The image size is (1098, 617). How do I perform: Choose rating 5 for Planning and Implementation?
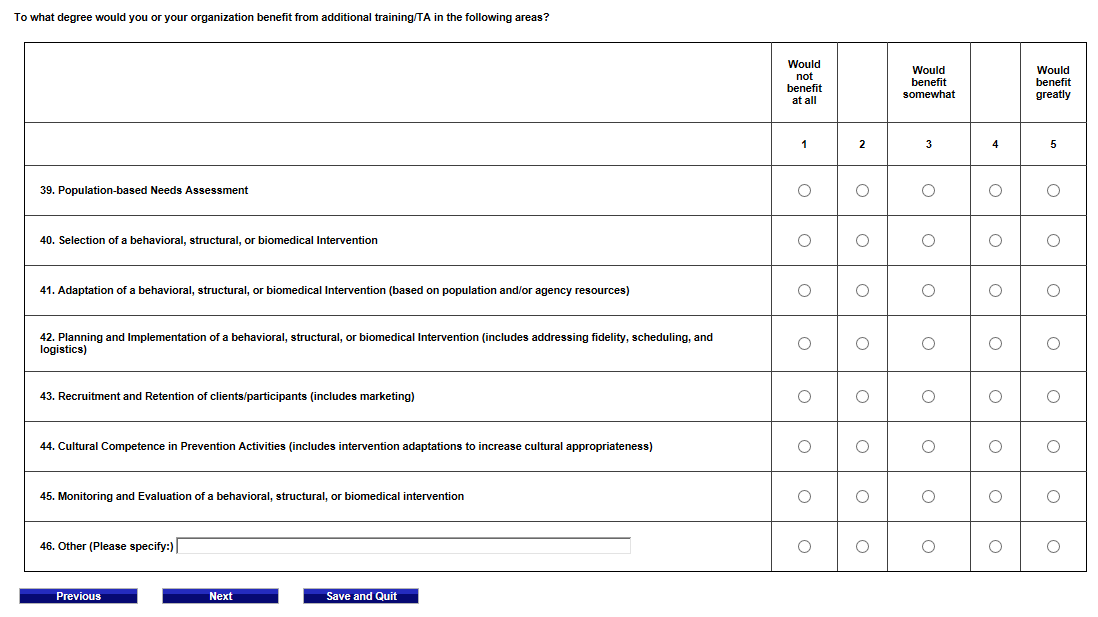(1053, 344)
